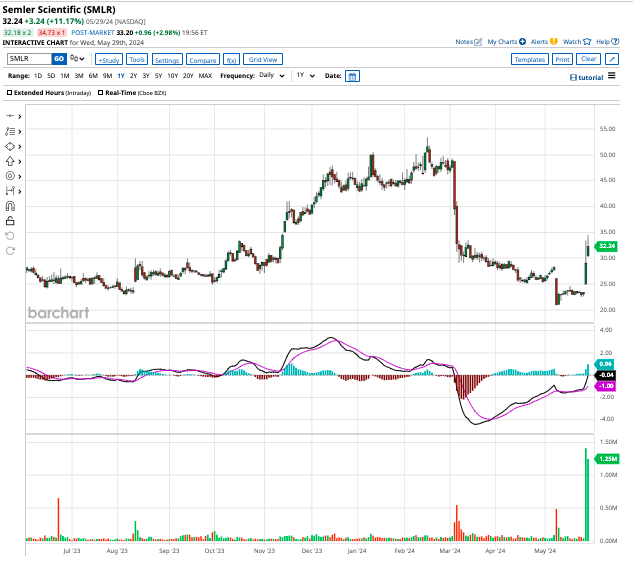Click the Grid View button
Screen dimensions: 633x562
(264, 60)
